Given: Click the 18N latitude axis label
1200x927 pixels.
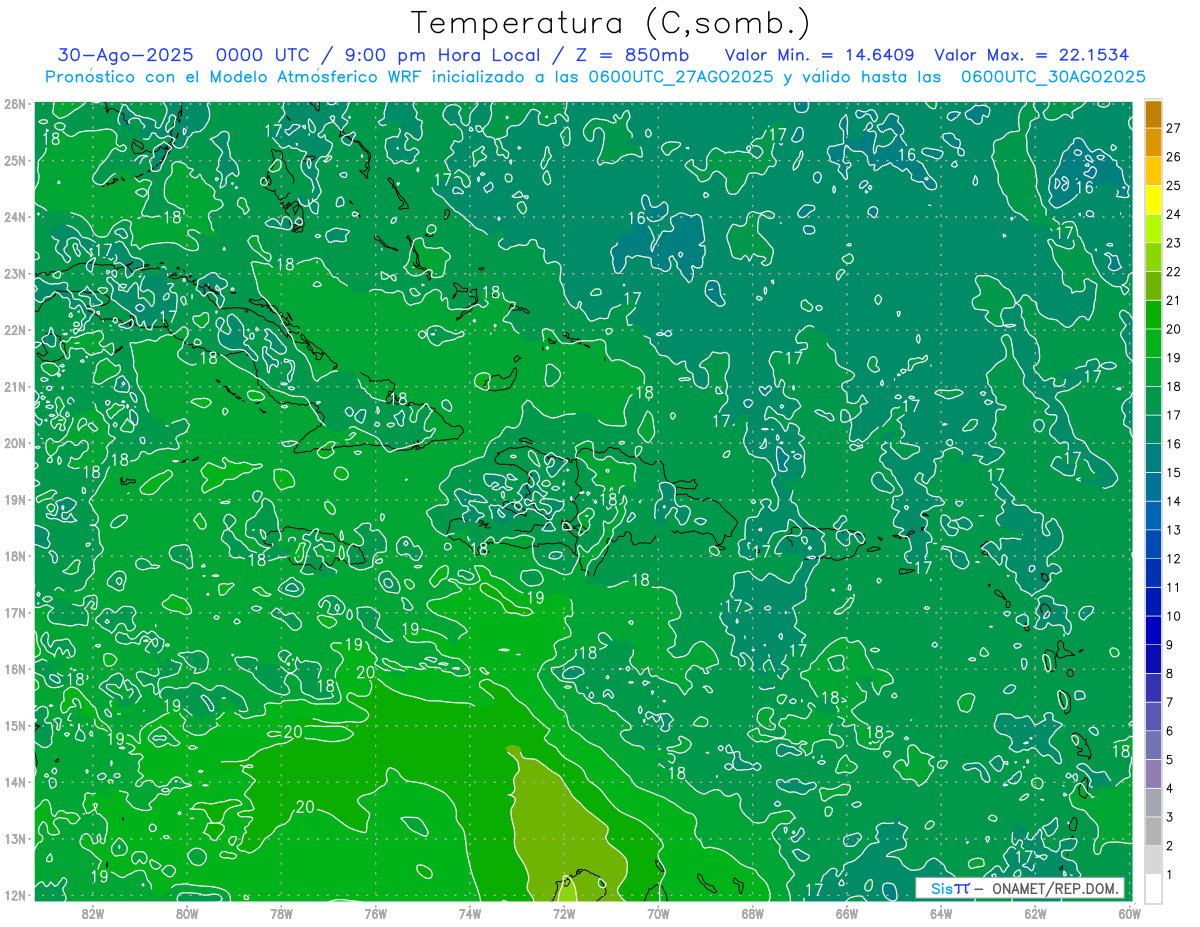Looking at the screenshot, I should pos(14,556).
